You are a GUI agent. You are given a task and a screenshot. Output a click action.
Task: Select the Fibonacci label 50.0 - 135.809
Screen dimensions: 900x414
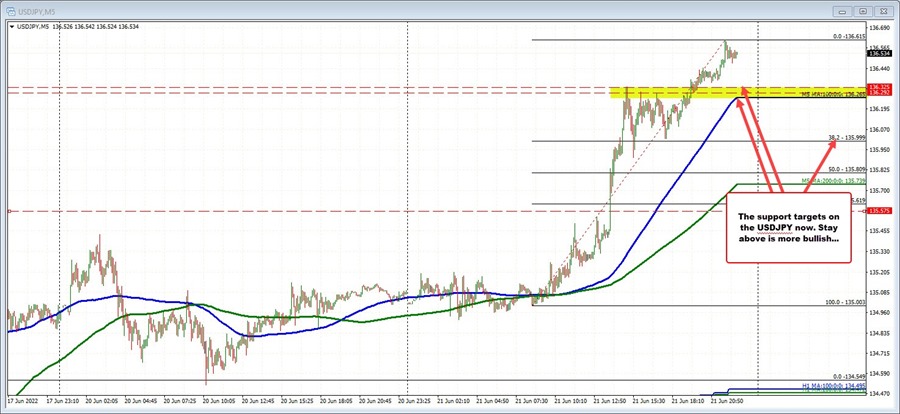click(x=847, y=169)
